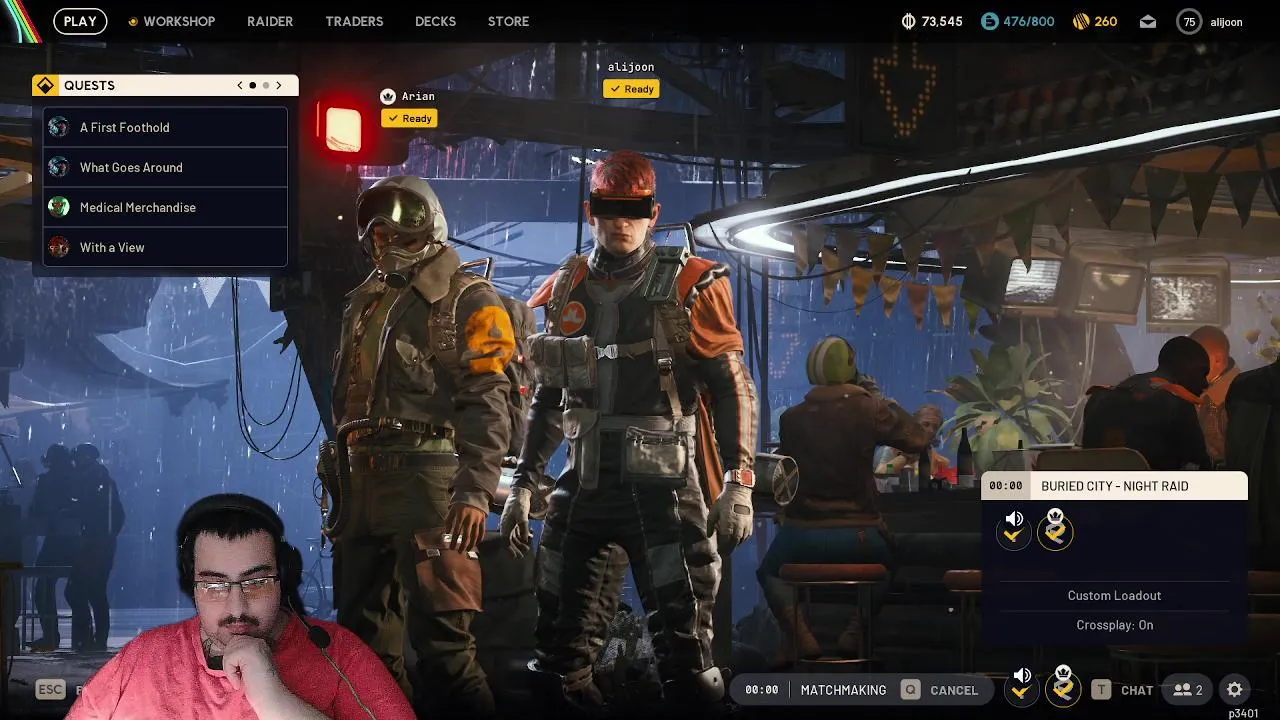Screen dimensions: 1280x720
Task: Open the Custom Loadout option
Action: pos(1114,595)
